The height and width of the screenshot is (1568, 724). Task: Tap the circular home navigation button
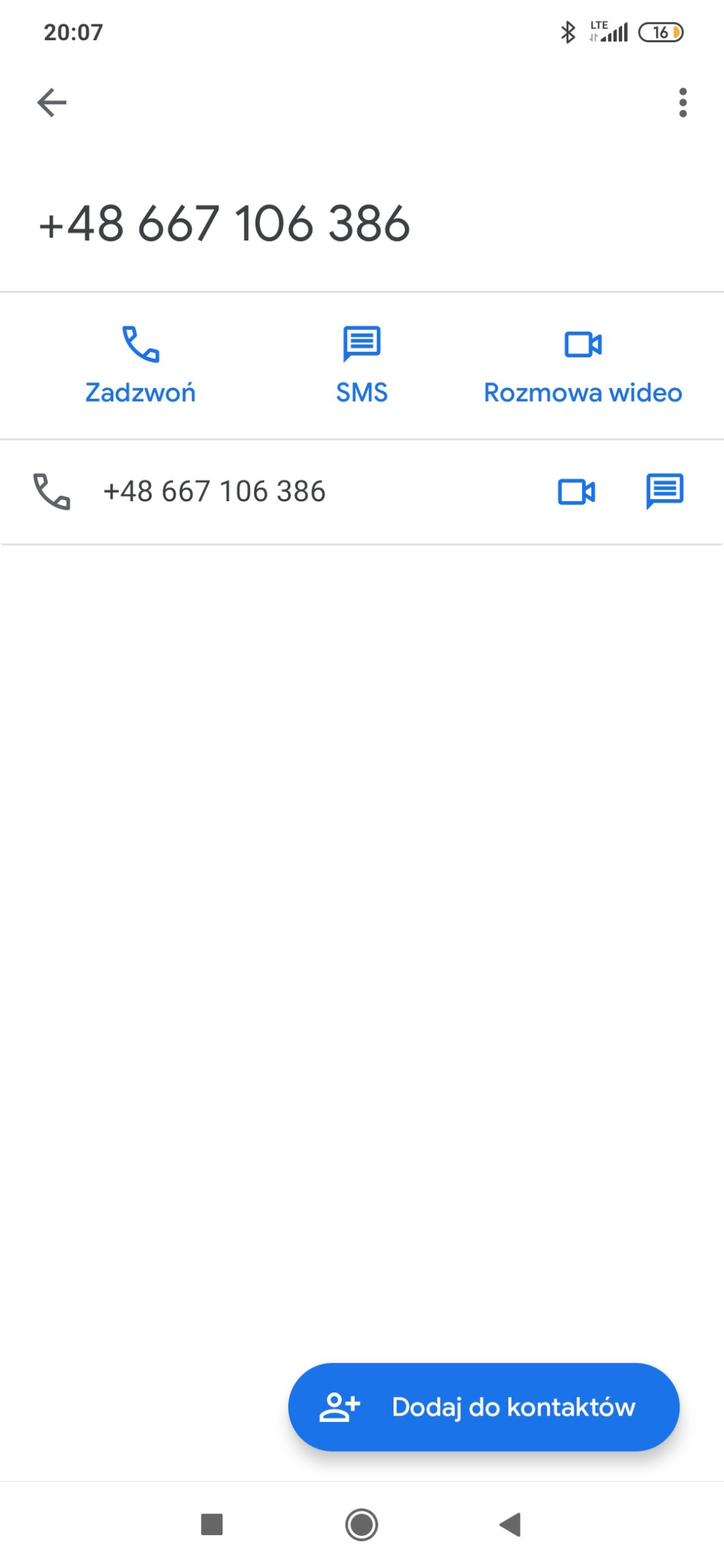(361, 1524)
